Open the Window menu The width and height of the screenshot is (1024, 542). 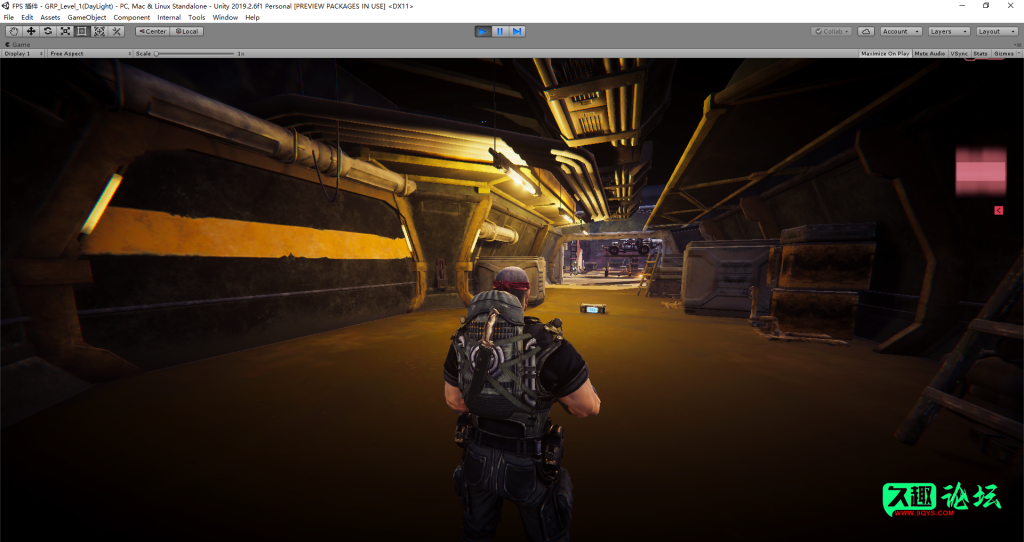(225, 17)
